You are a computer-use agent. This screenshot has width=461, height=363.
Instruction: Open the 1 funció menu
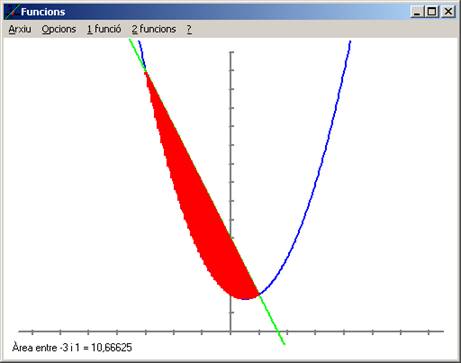pos(104,29)
